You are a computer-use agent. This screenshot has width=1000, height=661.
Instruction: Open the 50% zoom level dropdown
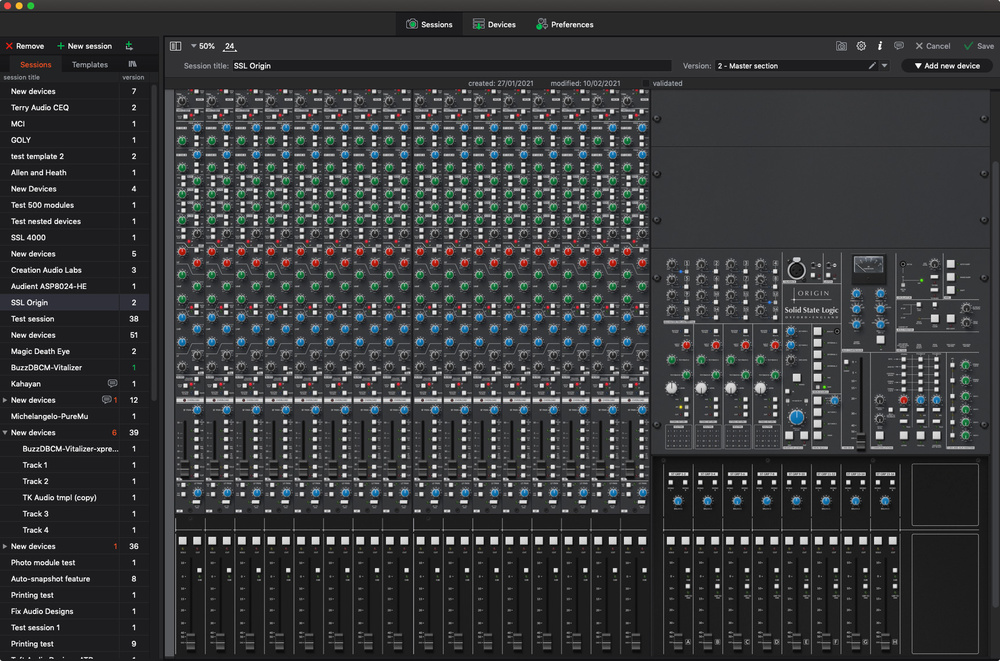(201, 46)
